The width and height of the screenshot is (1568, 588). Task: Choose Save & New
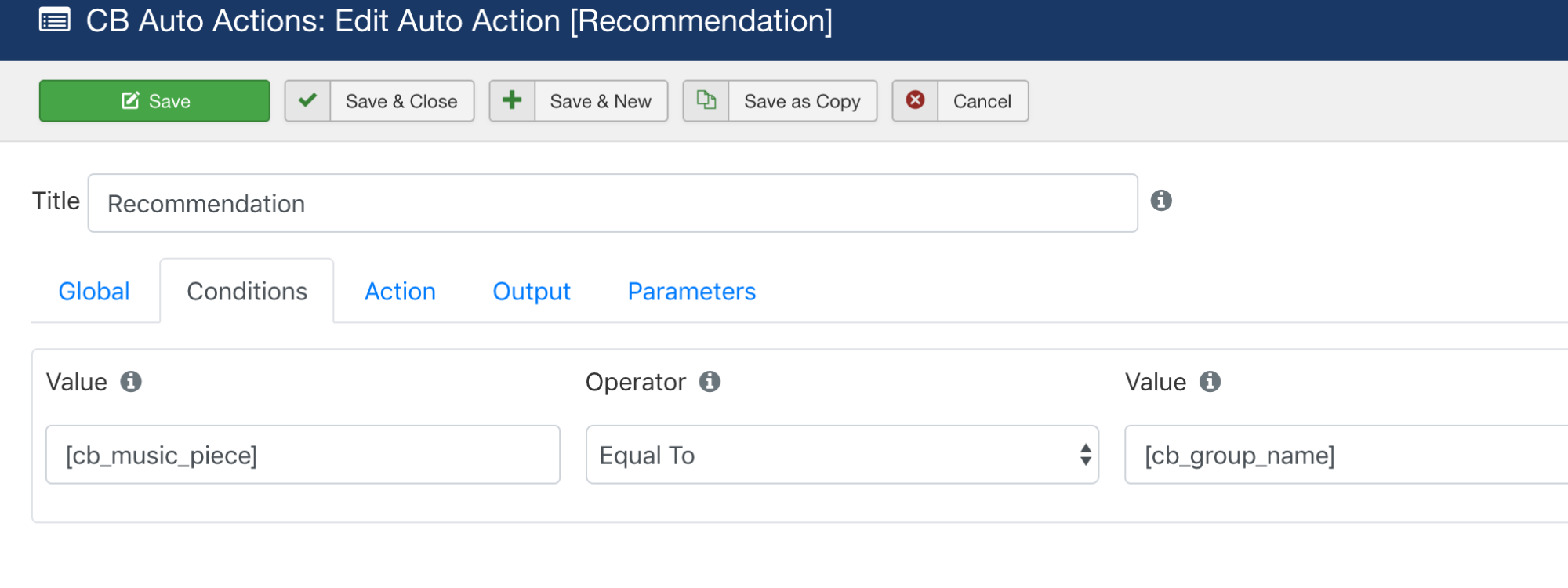coord(601,101)
